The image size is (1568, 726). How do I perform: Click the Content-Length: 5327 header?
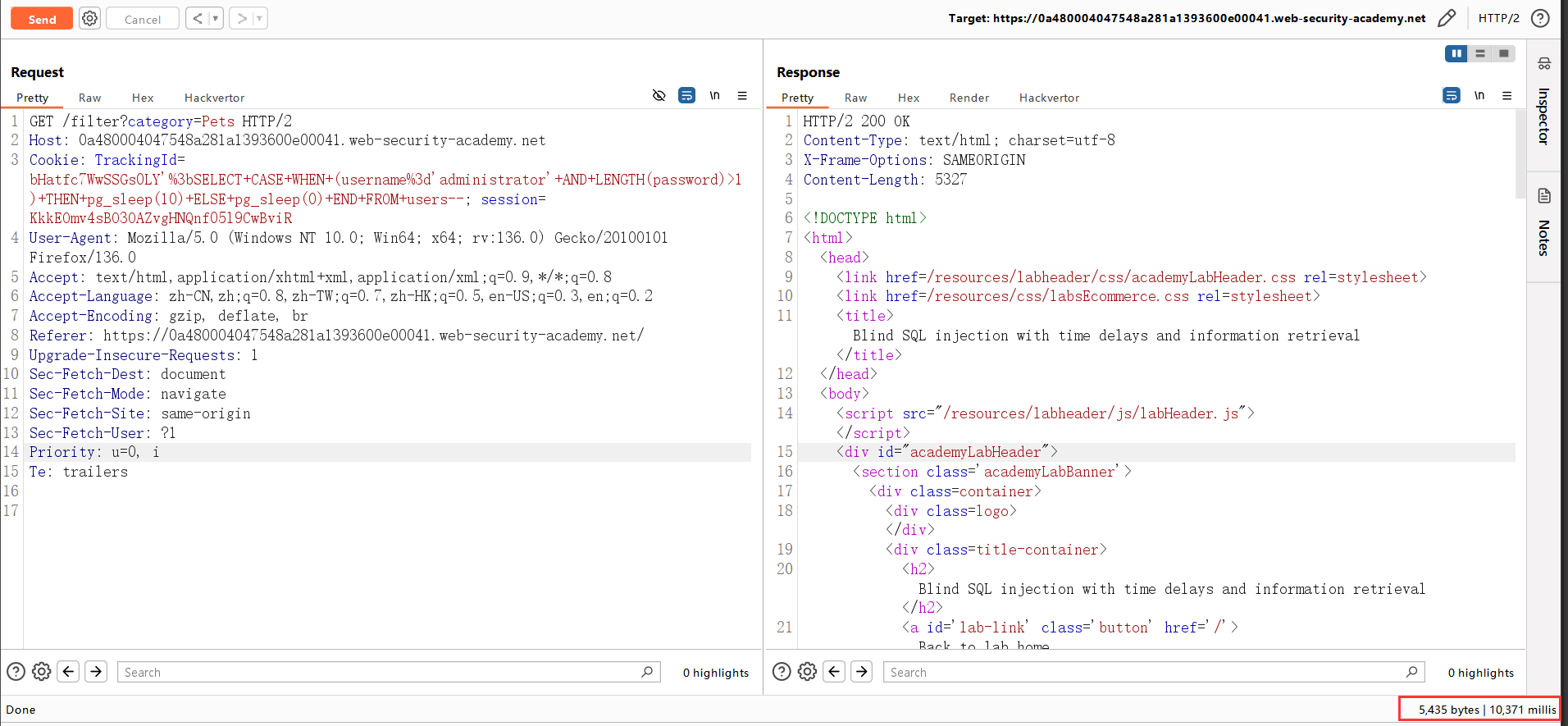tap(885, 180)
